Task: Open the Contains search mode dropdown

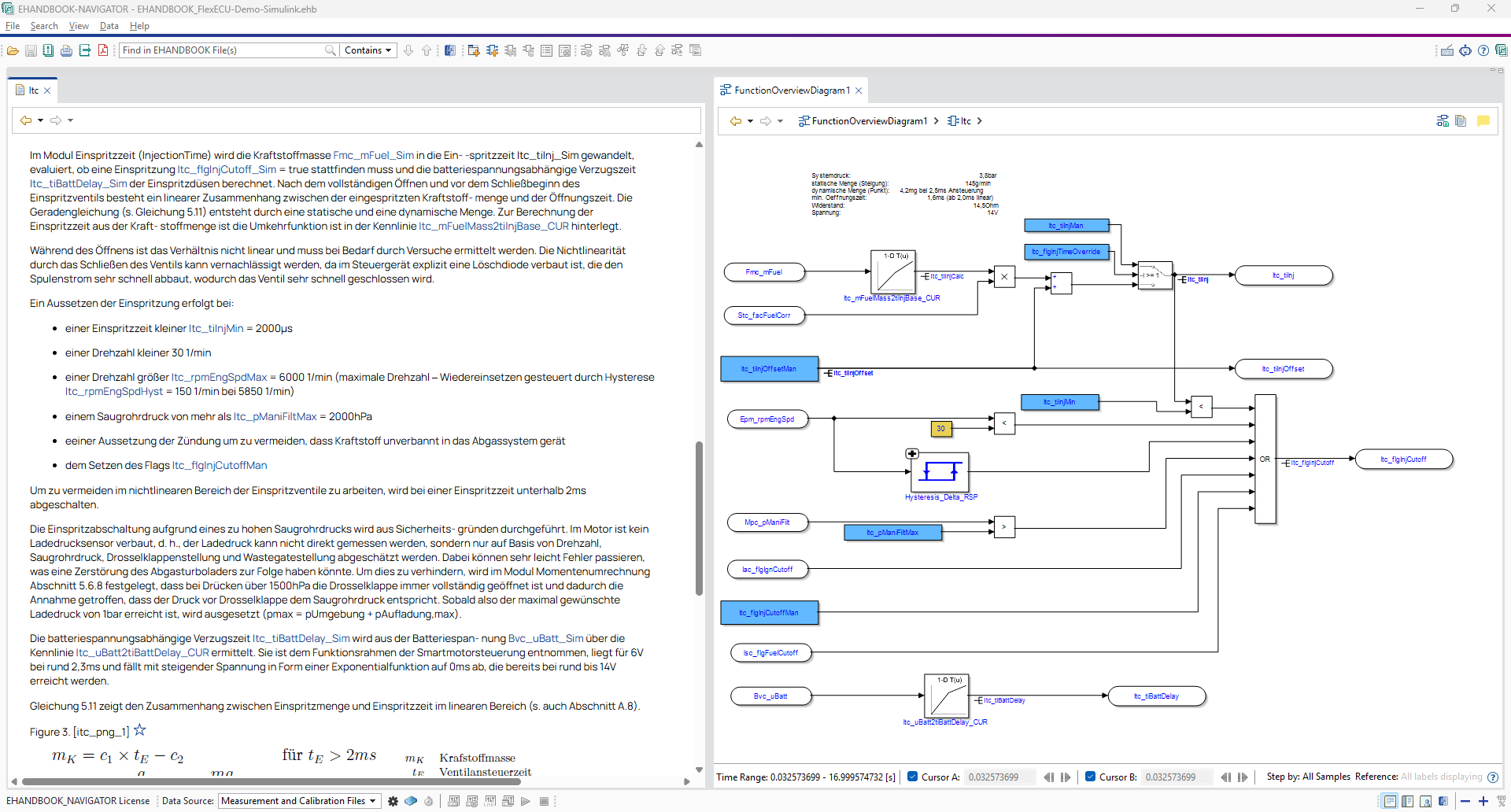Action: (x=368, y=50)
